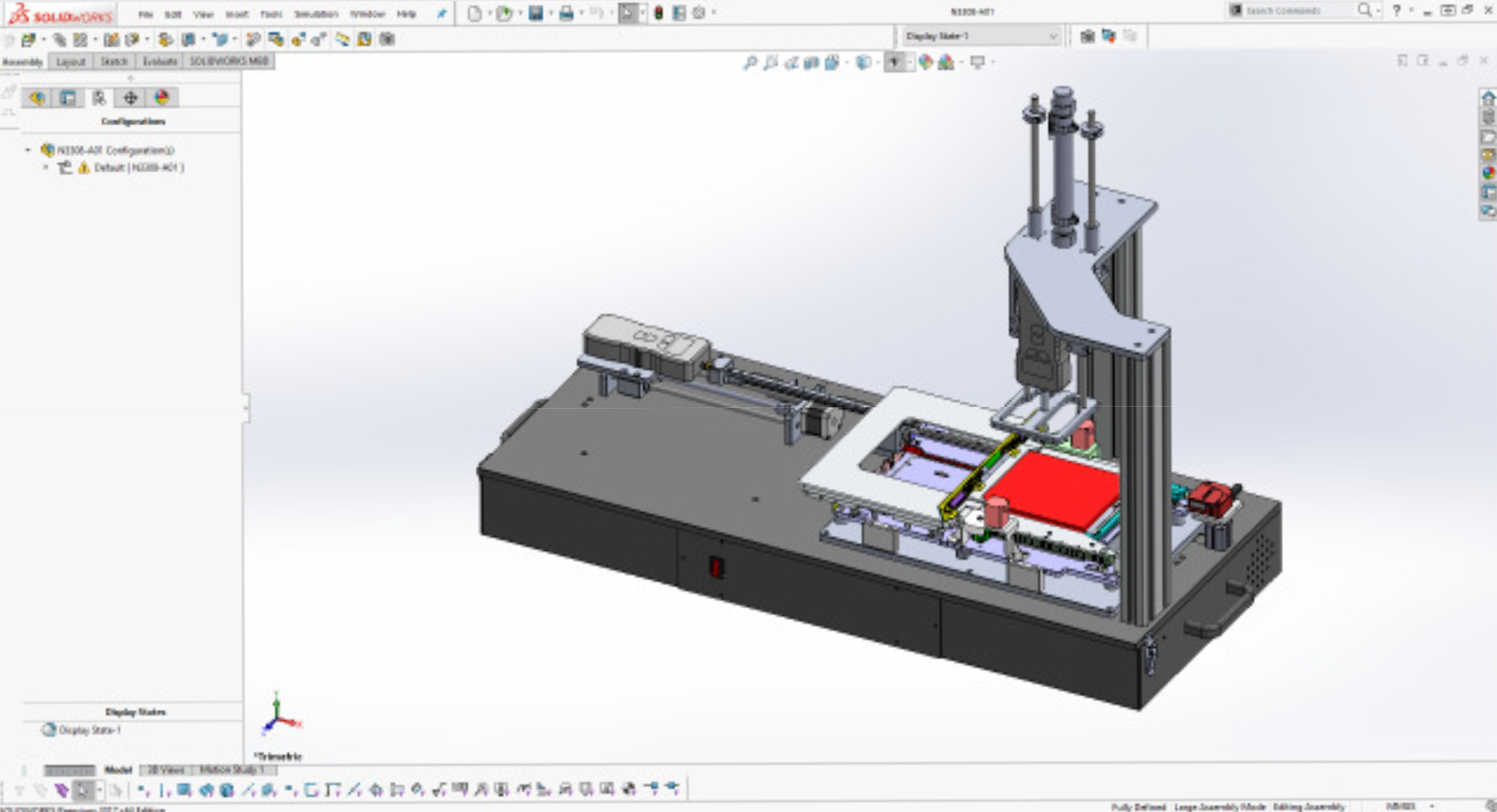Image resolution: width=1497 pixels, height=812 pixels.
Task: Switch to the SOLIDWORKS MBD tab
Action: [x=228, y=61]
